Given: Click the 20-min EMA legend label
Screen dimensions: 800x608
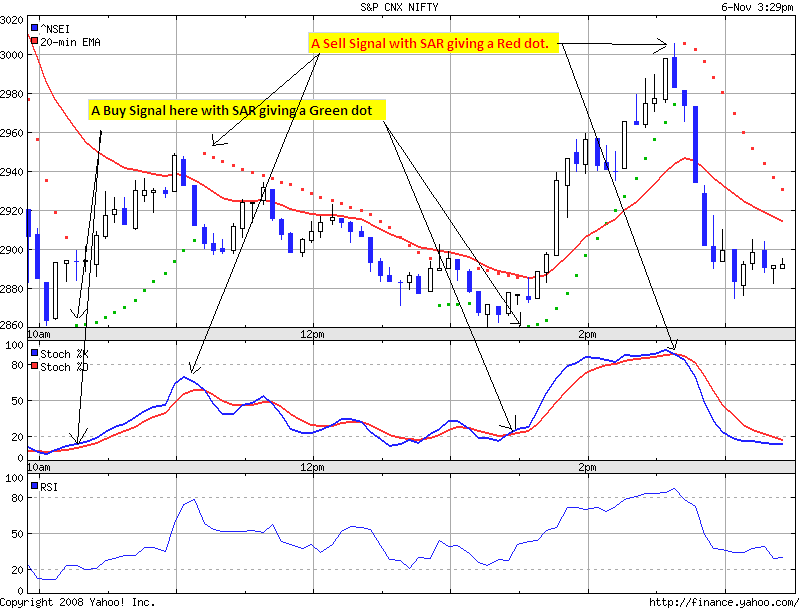Looking at the screenshot, I should [x=70, y=42].
